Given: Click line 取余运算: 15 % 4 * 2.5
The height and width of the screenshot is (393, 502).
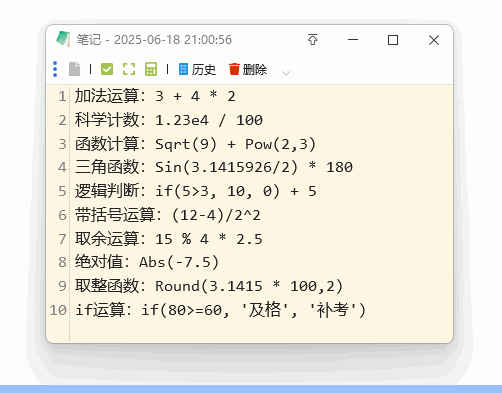Looking at the screenshot, I should point(169,239).
